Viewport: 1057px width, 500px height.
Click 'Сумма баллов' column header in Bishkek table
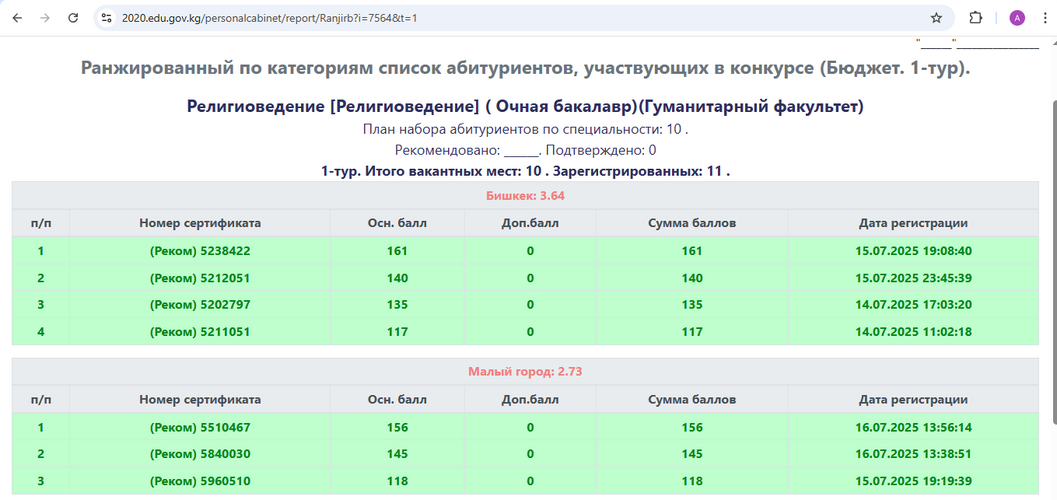pos(692,222)
